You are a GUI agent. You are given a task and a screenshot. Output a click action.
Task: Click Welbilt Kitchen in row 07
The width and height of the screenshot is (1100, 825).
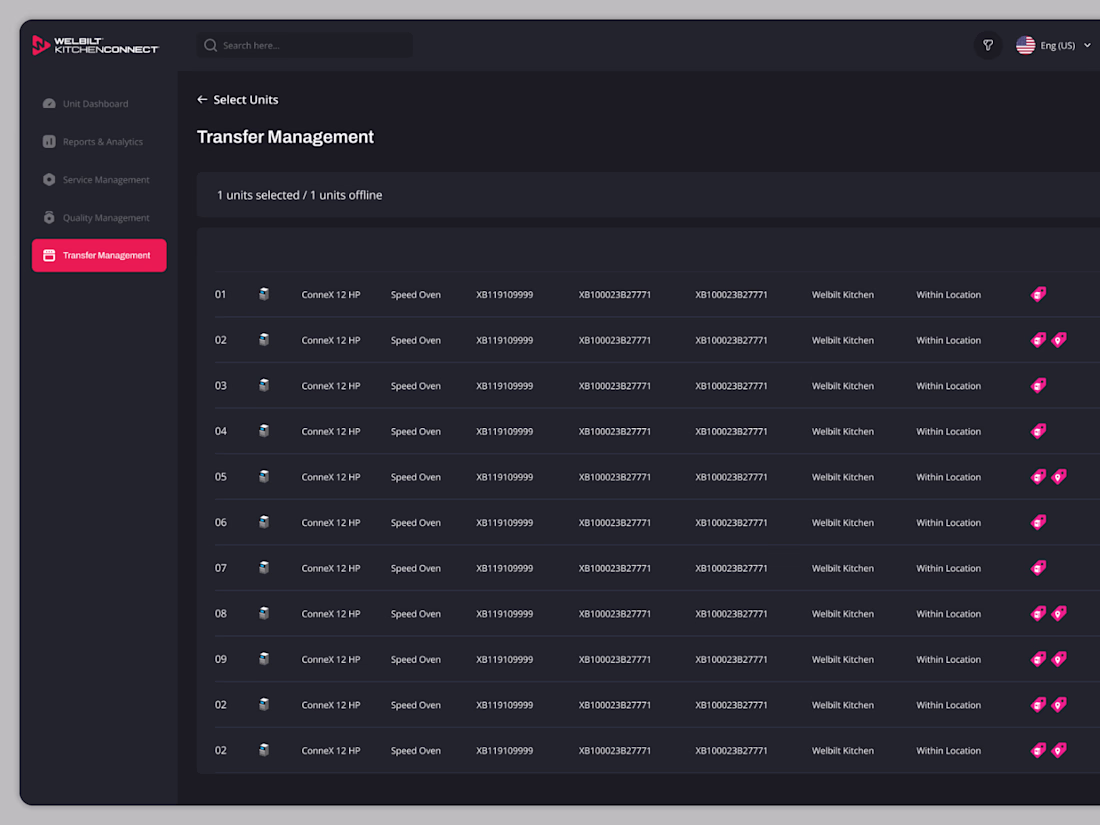843,568
